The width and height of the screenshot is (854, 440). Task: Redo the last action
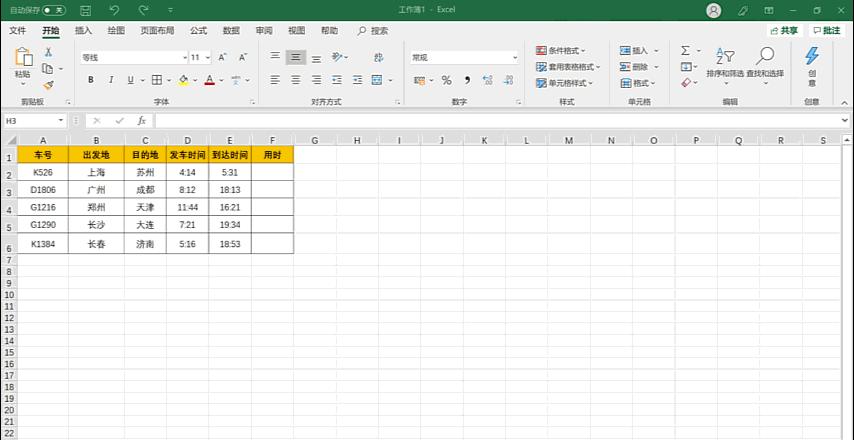(x=143, y=10)
